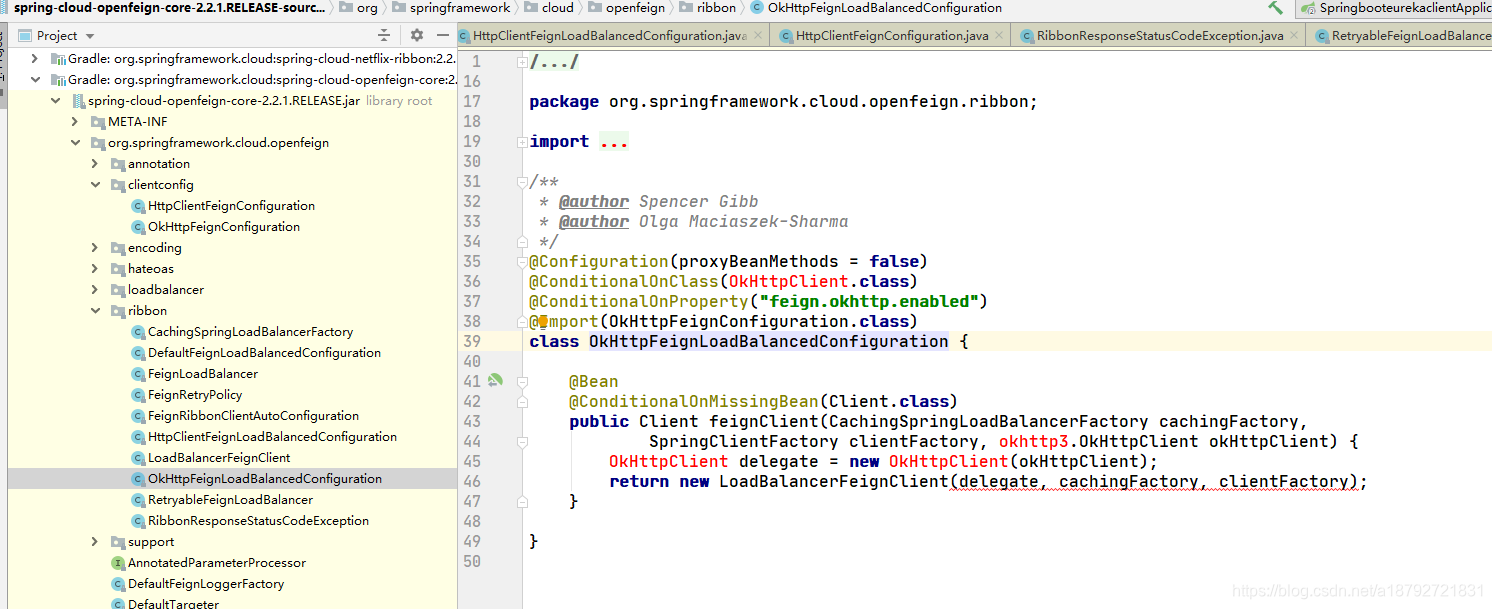Click the Collapse All icon in Project panel
This screenshot has width=1492, height=609.
384,35
